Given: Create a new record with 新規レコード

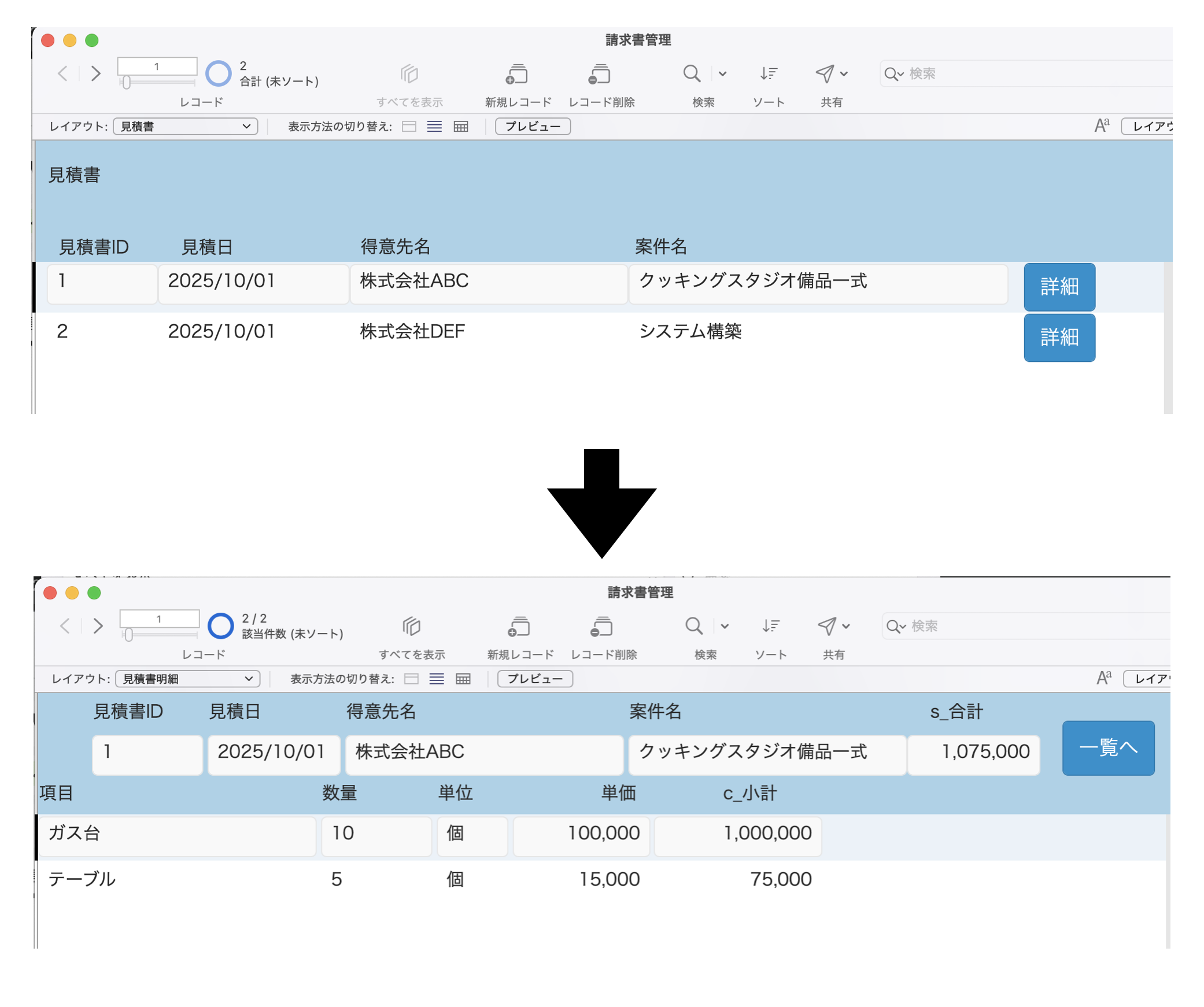Looking at the screenshot, I should (516, 74).
